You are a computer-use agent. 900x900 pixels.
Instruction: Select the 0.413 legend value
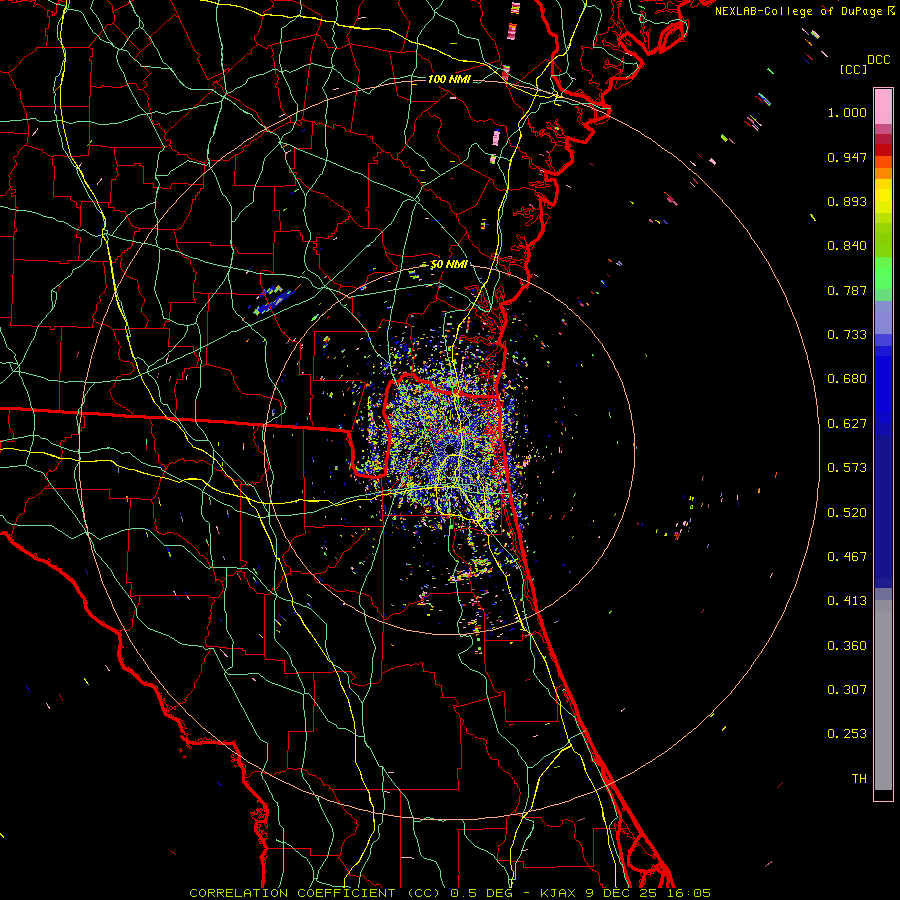point(847,601)
